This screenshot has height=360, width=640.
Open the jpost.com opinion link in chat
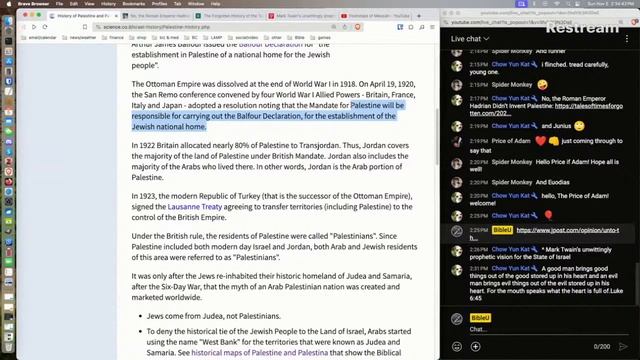[x=544, y=233]
